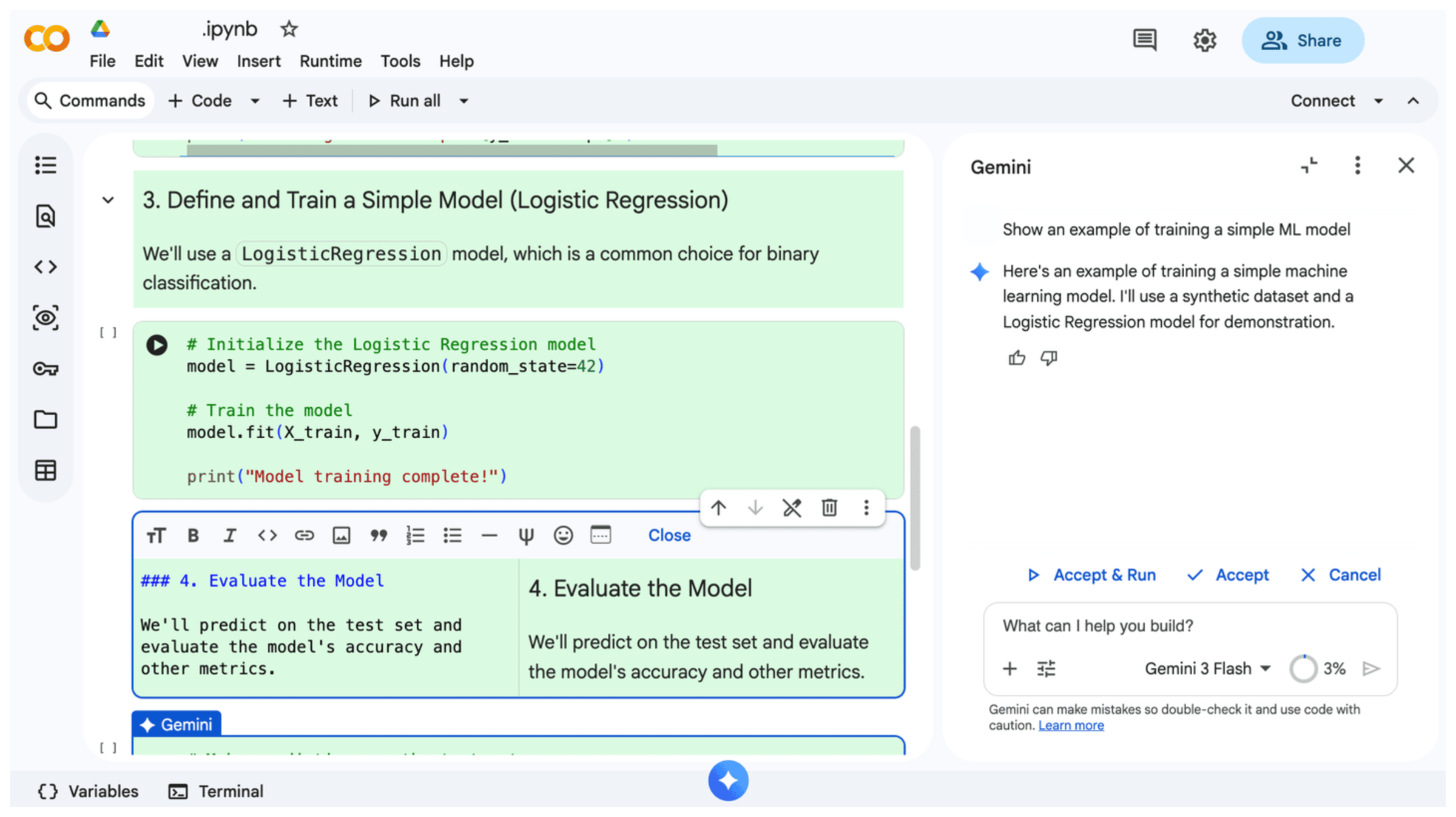
Task: Open more cell actions menu
Action: tap(866, 507)
